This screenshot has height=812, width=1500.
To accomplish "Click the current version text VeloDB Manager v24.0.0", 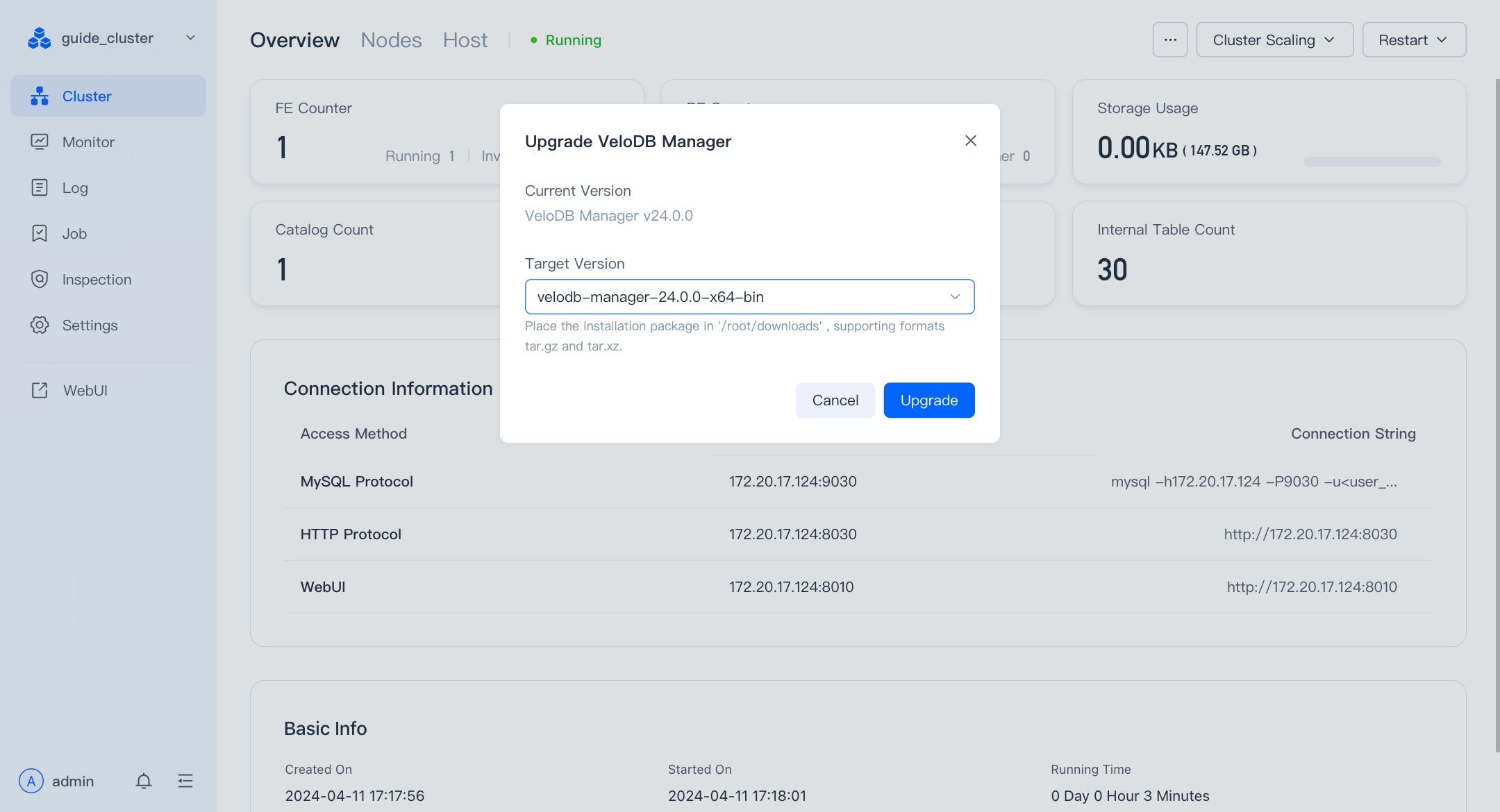I will pyautogui.click(x=608, y=216).
